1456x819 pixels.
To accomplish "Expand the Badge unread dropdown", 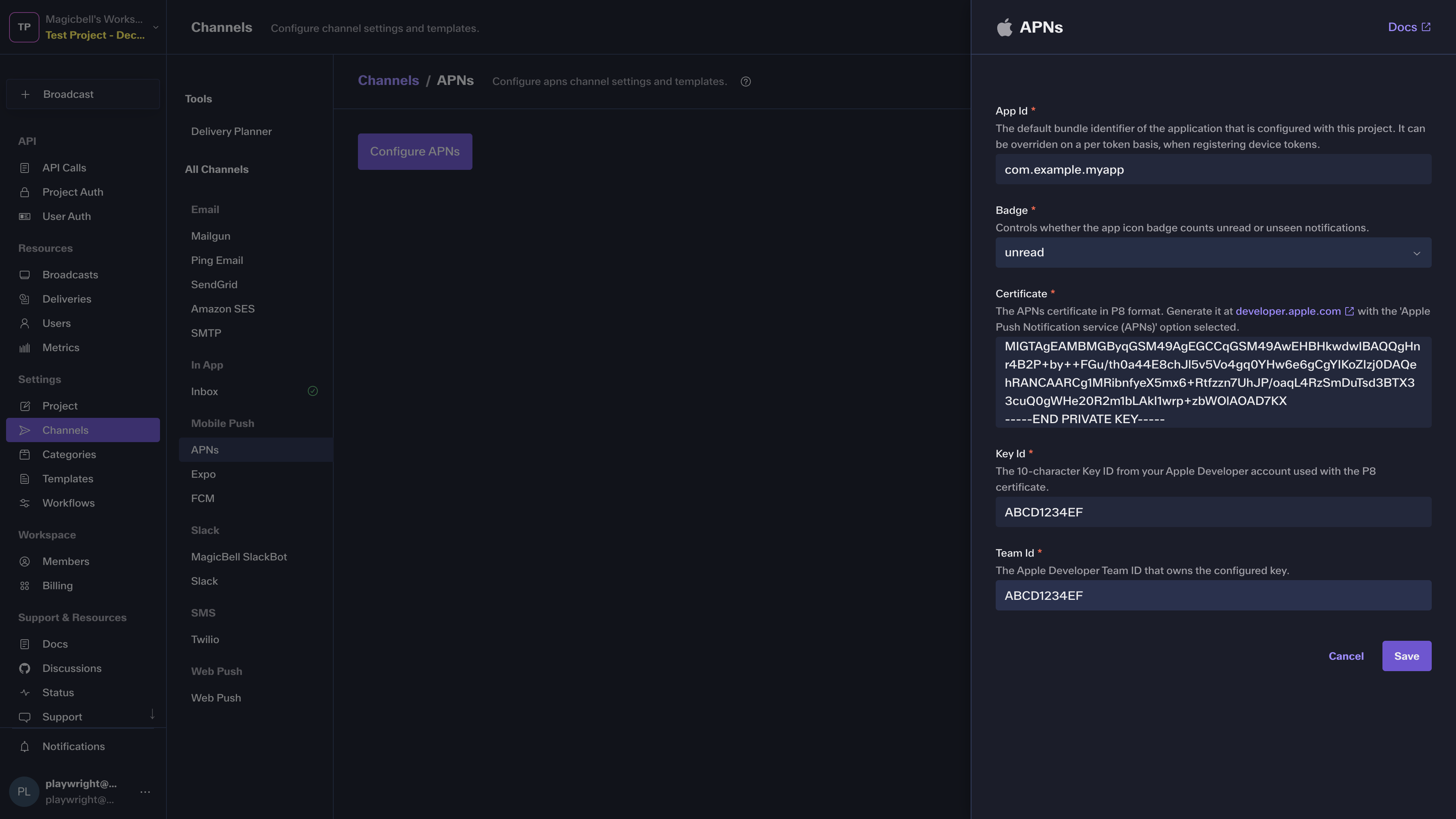I will click(1213, 253).
